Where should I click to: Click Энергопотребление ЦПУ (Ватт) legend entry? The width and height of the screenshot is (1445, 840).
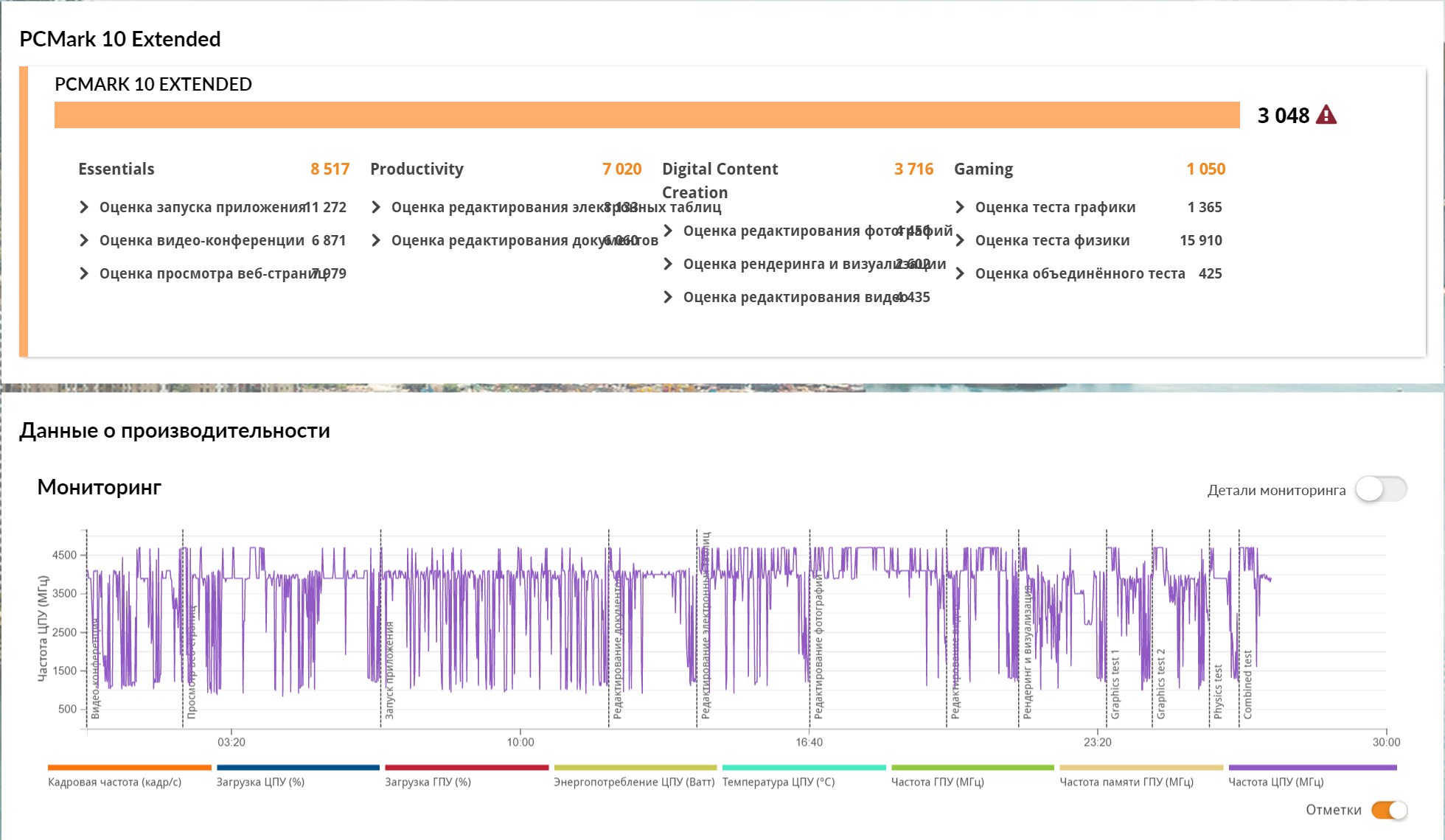[x=634, y=782]
